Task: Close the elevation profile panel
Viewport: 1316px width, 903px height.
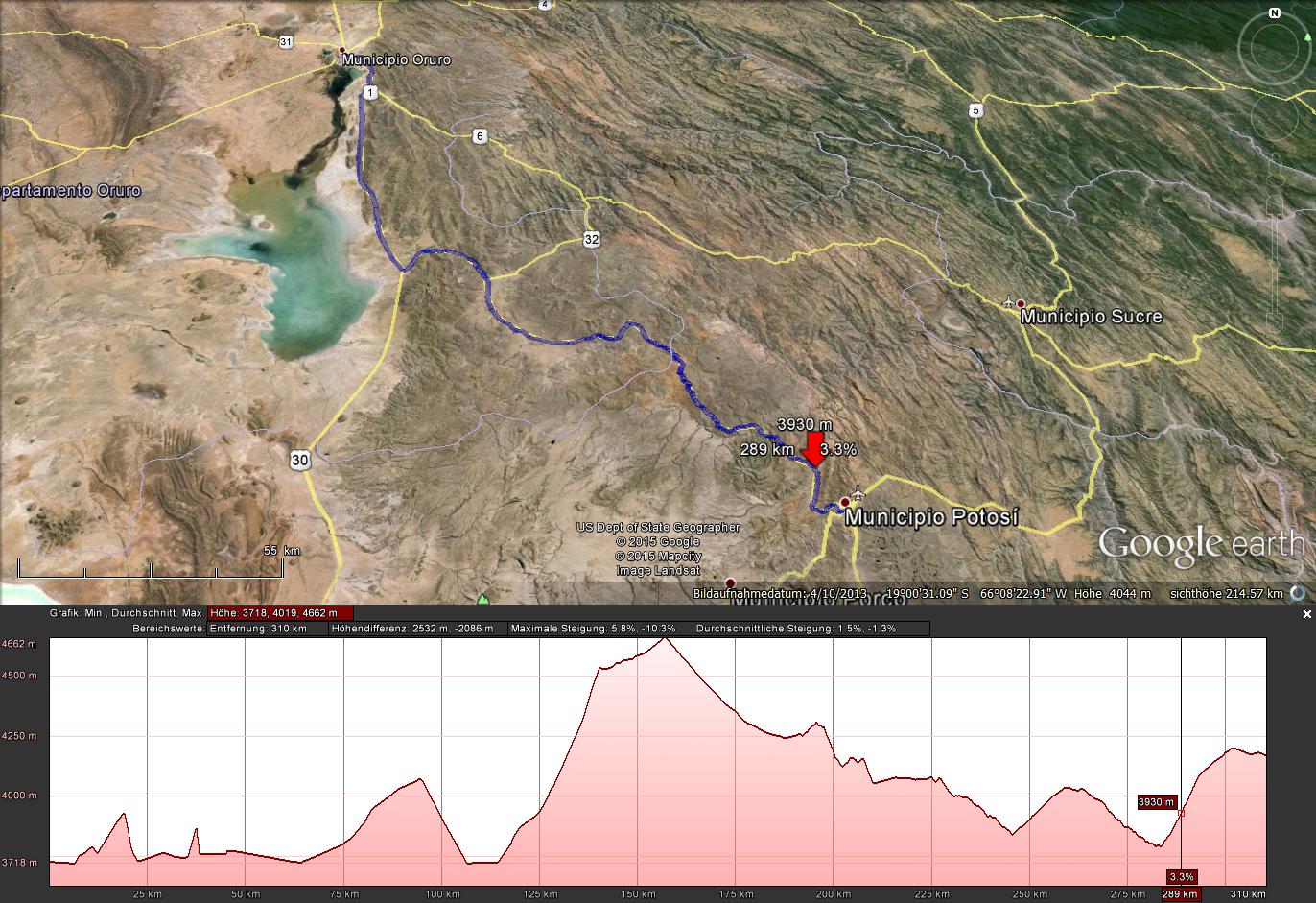Action: (1306, 614)
